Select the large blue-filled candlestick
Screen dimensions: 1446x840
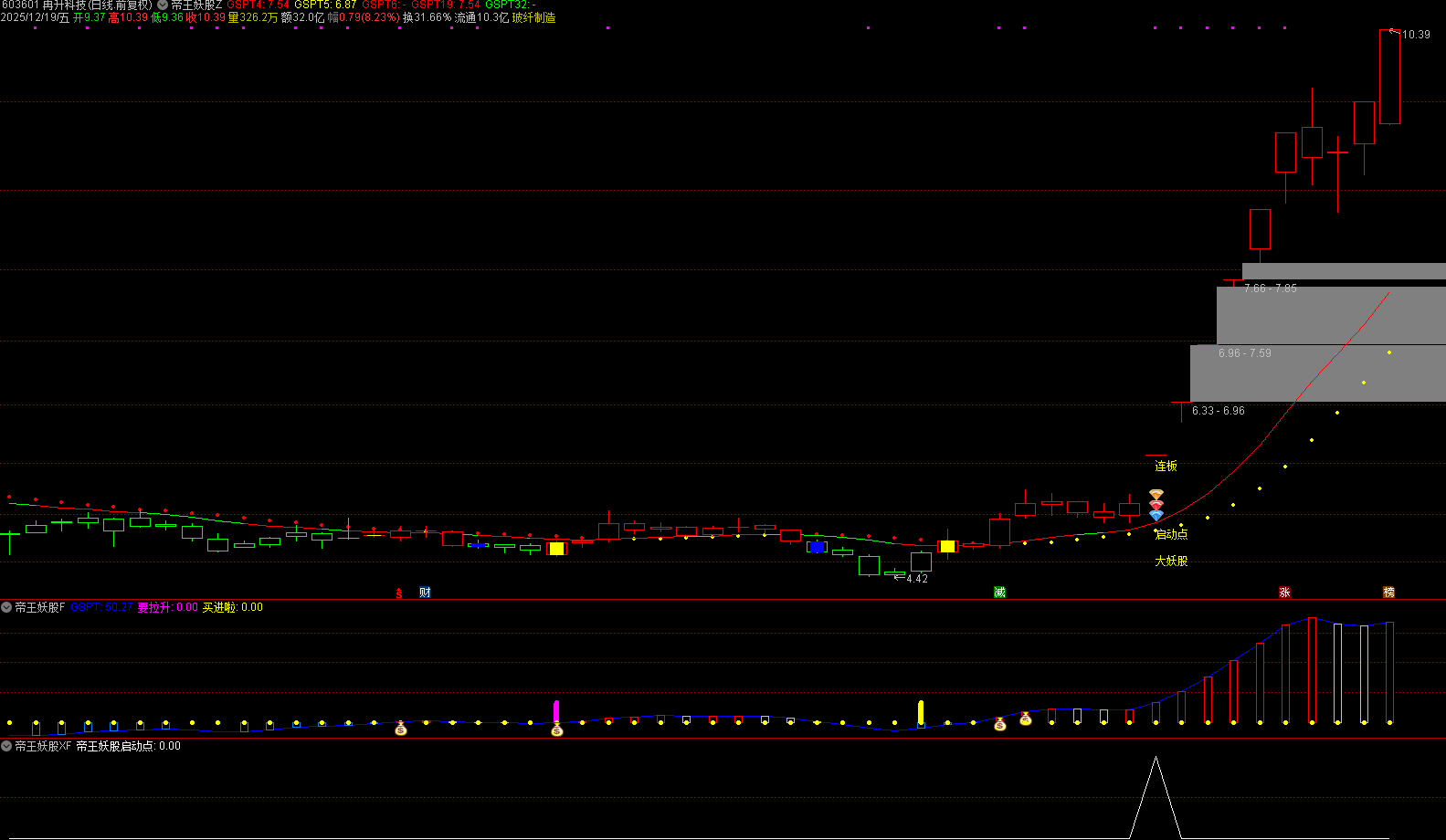click(817, 547)
